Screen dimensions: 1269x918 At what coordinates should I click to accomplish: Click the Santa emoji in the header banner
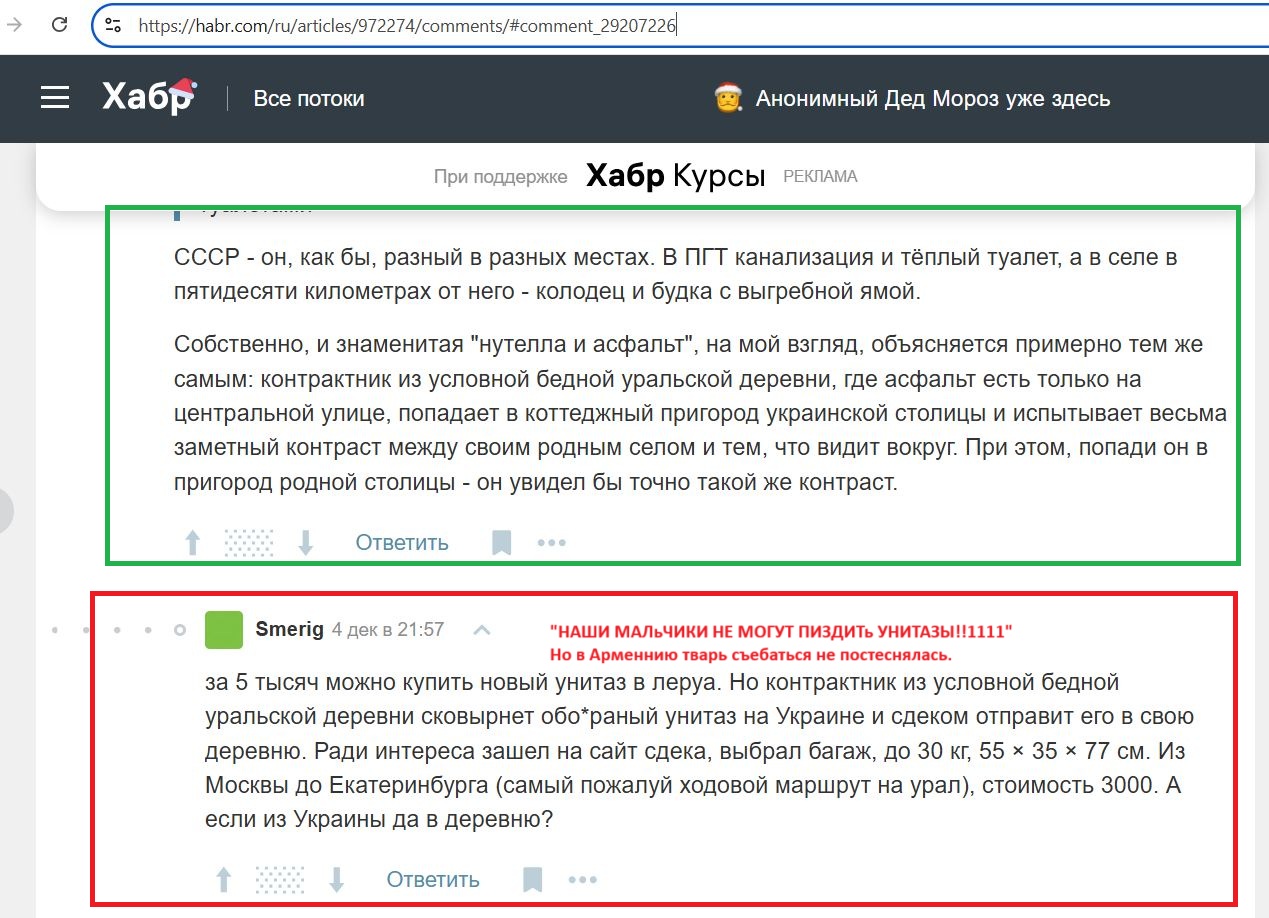pos(729,98)
